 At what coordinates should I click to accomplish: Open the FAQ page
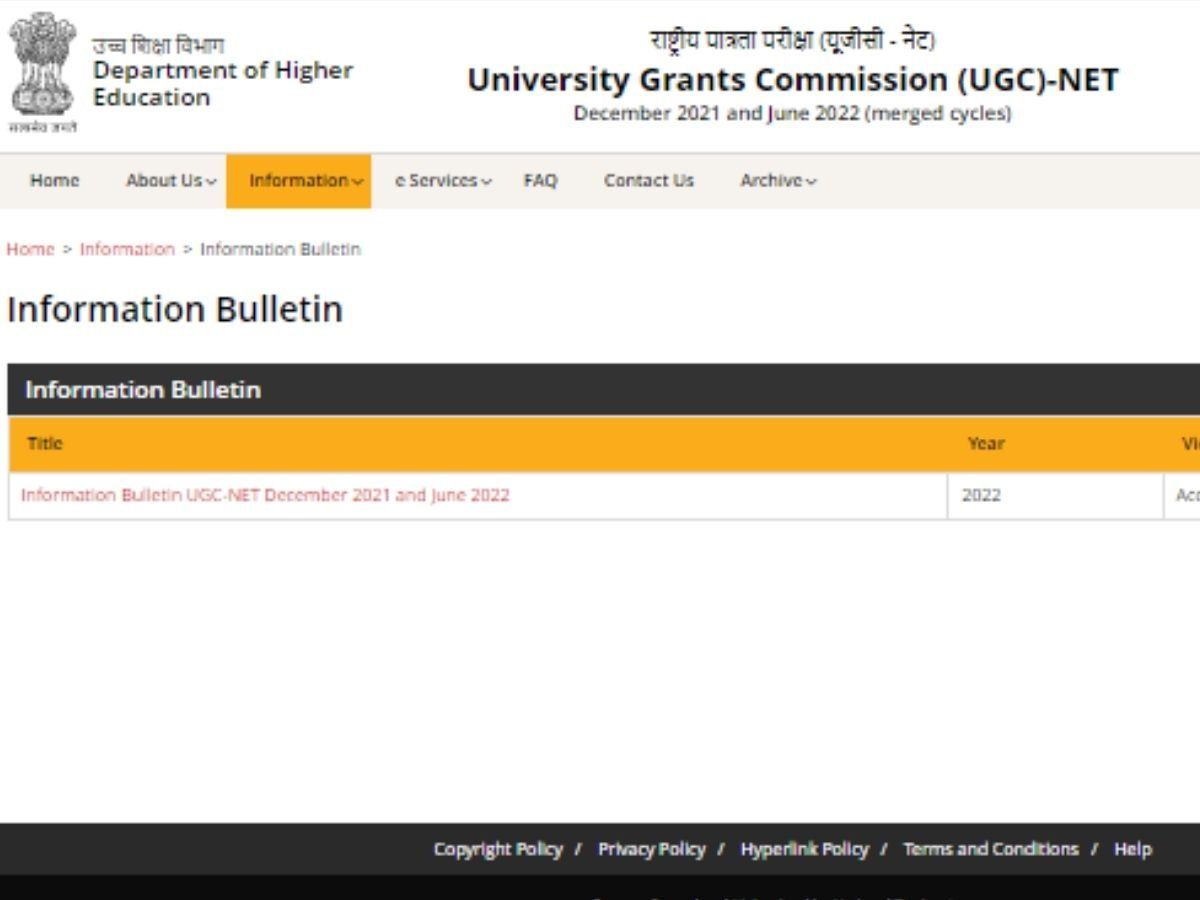[x=540, y=181]
